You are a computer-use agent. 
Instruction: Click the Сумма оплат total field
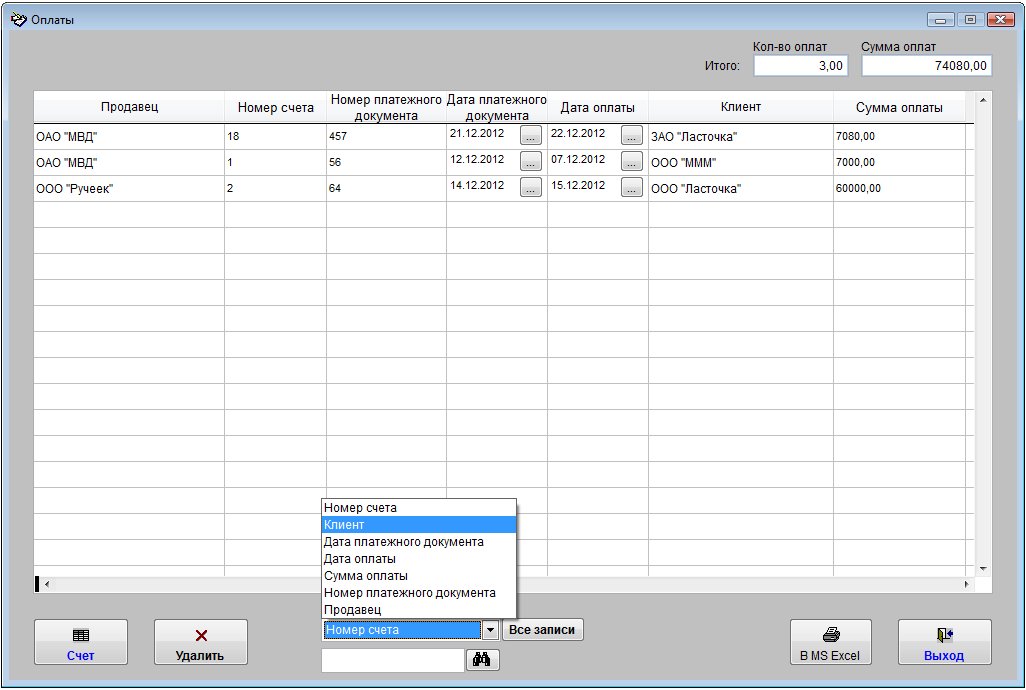click(926, 66)
